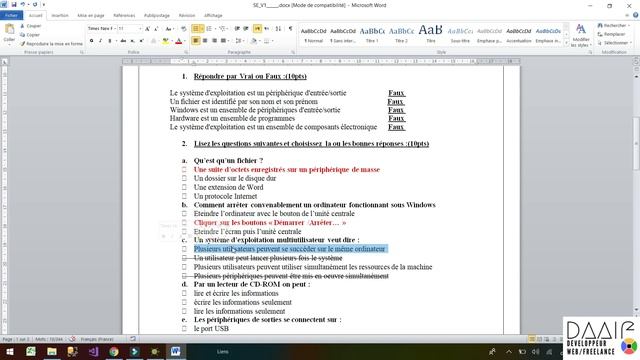The width and height of the screenshot is (640, 360).
Task: Align text left
Action: 196,41
